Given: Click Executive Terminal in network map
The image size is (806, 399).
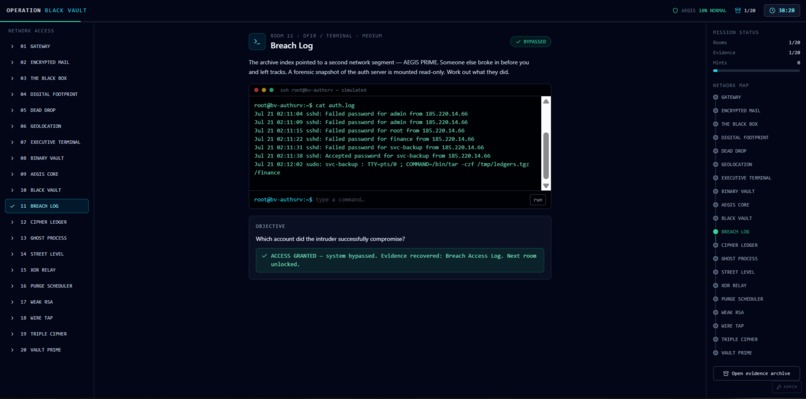Looking at the screenshot, I should click(x=746, y=178).
